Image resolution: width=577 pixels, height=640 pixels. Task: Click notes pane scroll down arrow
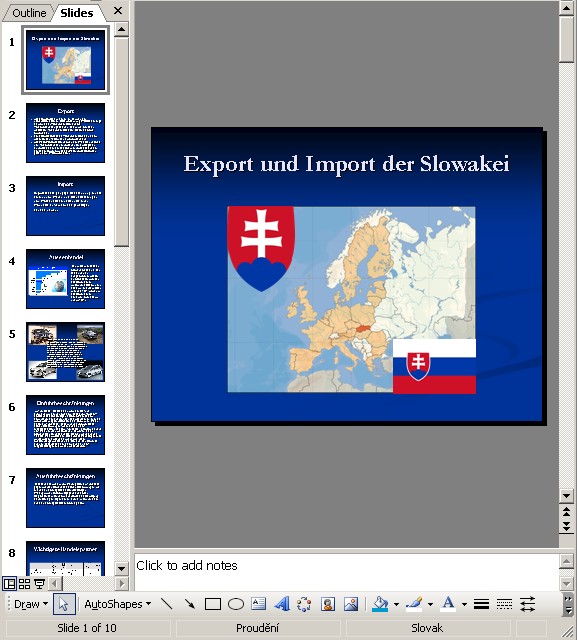pos(566,583)
